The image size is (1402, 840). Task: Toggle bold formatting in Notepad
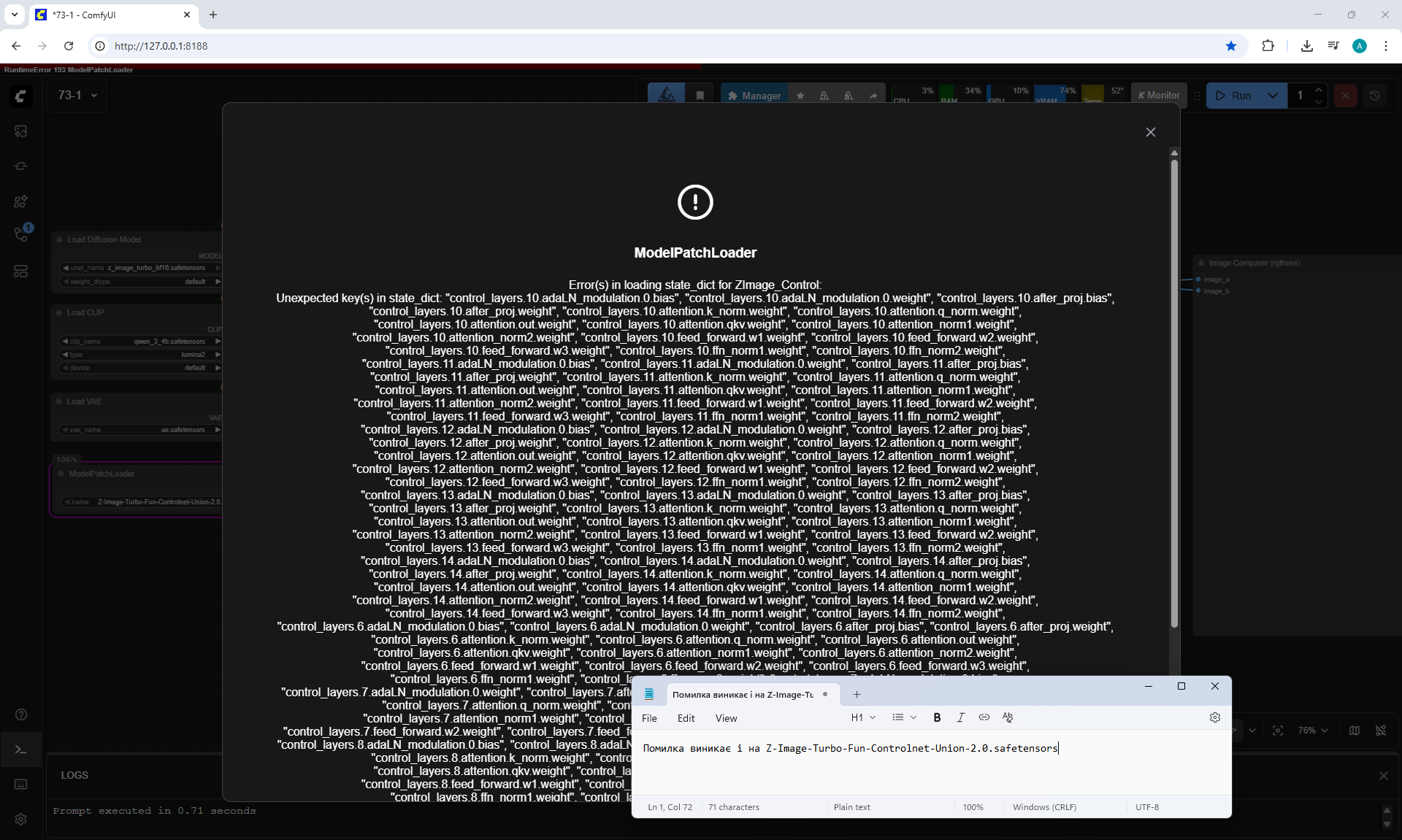[937, 717]
